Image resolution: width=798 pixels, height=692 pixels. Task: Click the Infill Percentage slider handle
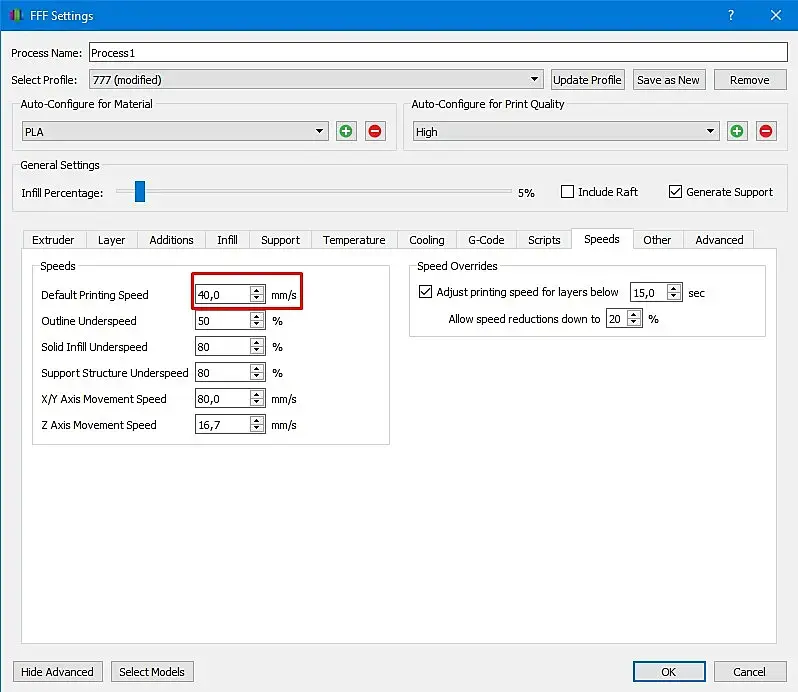[140, 191]
